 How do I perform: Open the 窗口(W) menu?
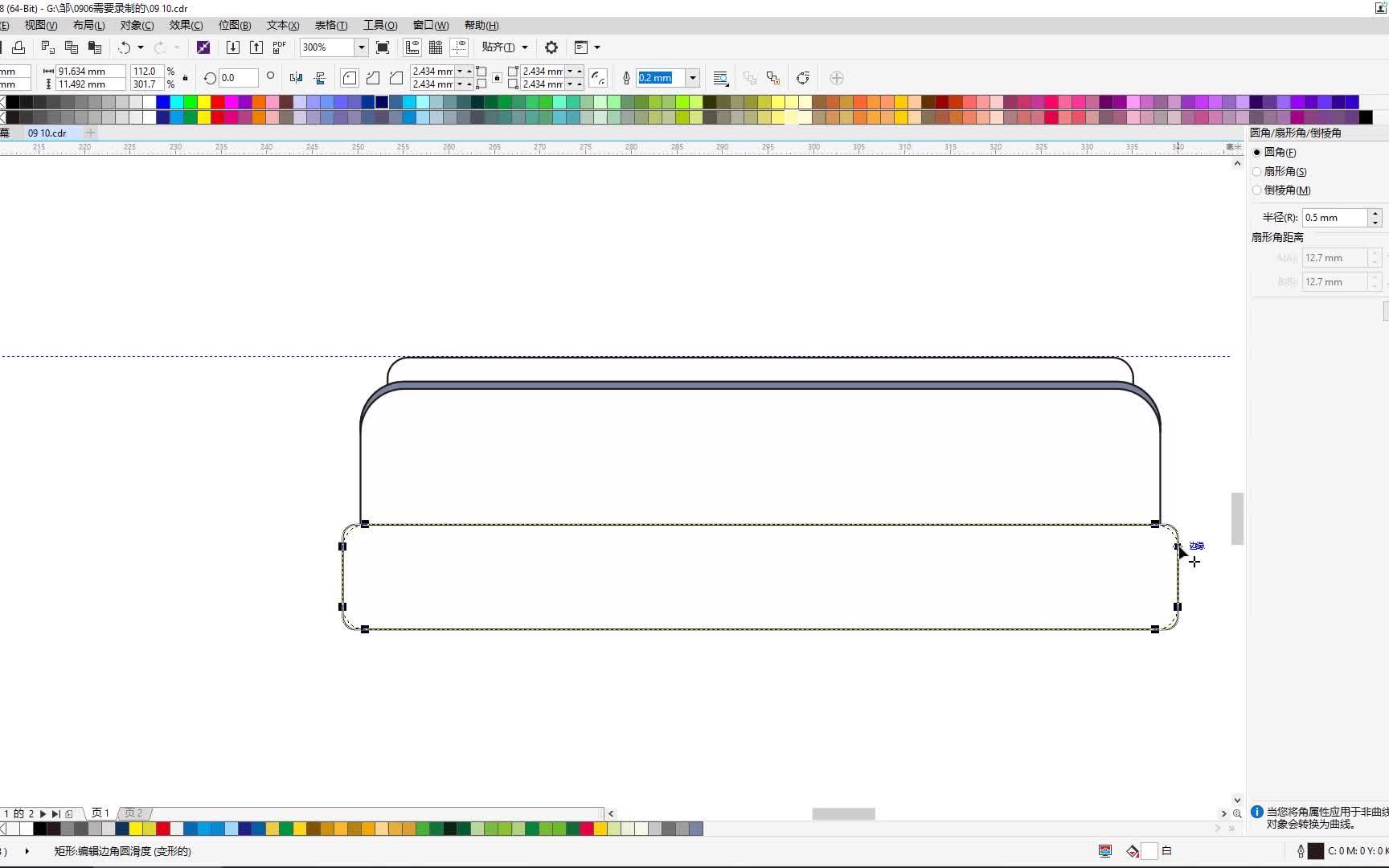[x=431, y=25]
